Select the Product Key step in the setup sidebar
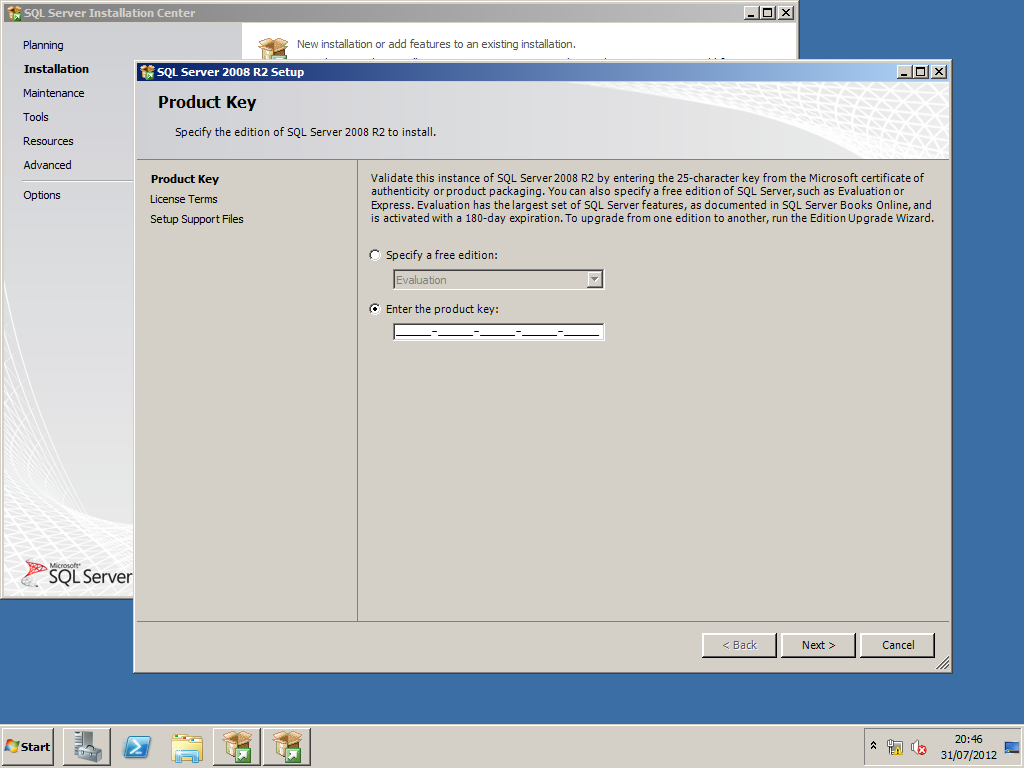The height and width of the screenshot is (768, 1024). tap(185, 179)
